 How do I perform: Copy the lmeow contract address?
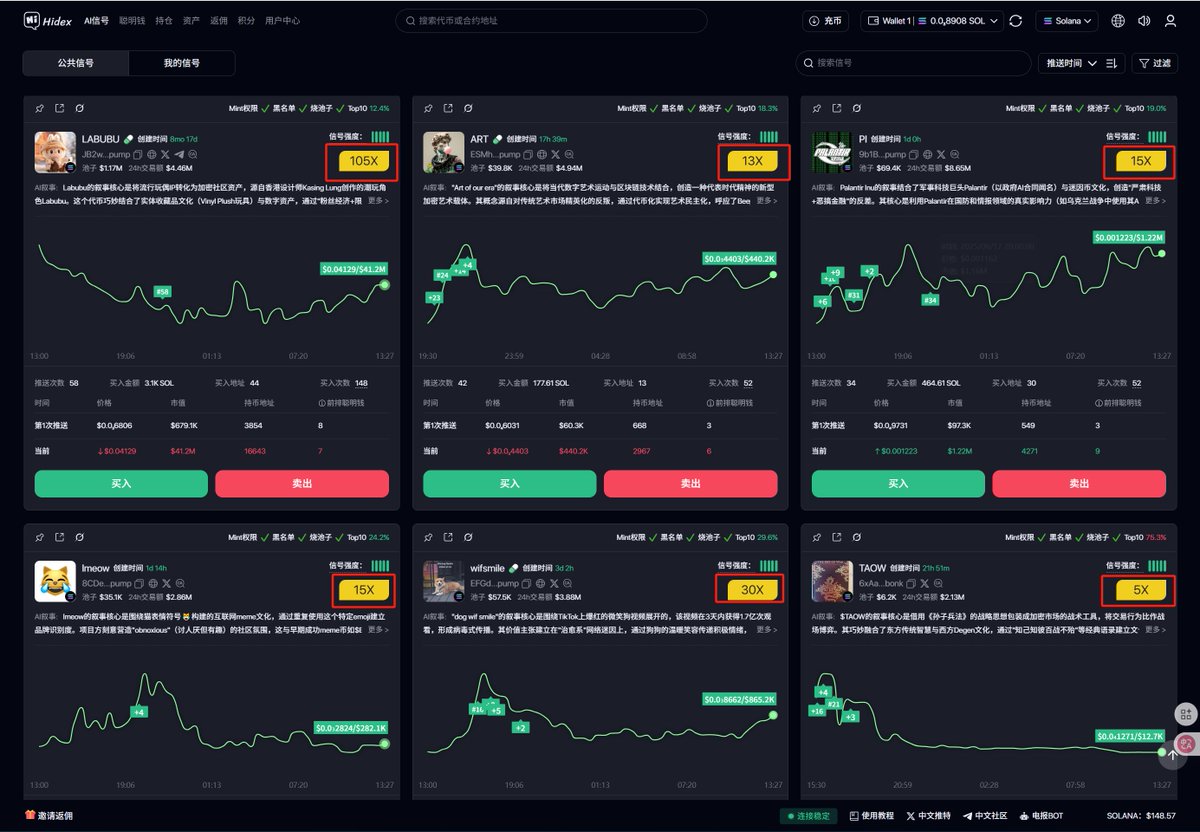point(139,583)
